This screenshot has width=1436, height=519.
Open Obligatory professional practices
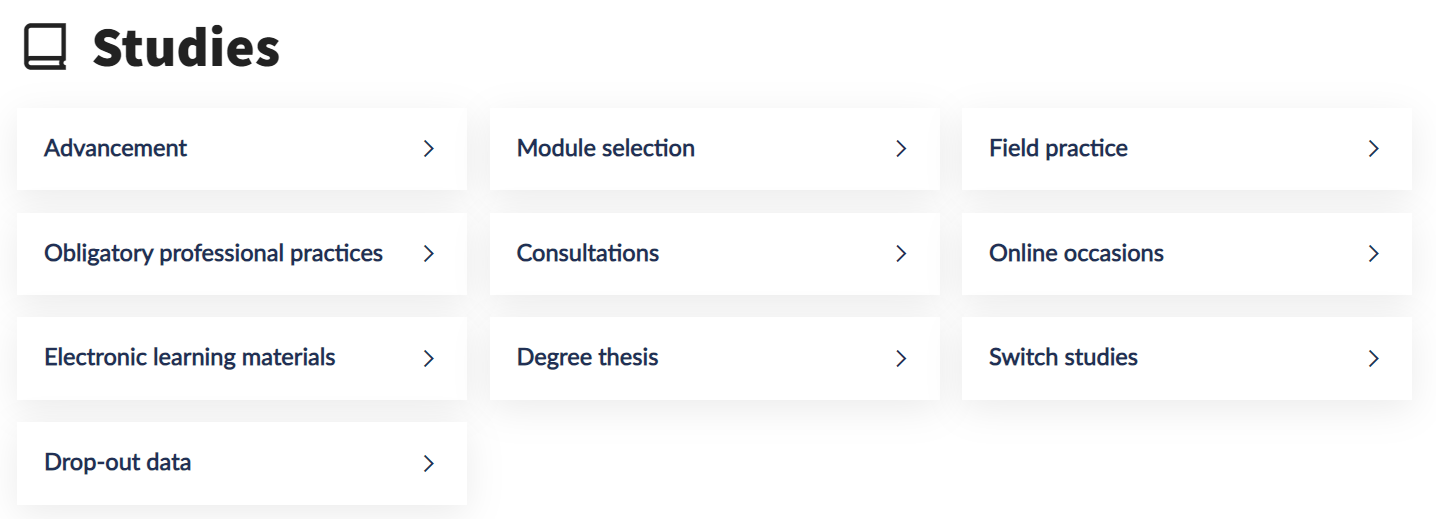pos(213,253)
